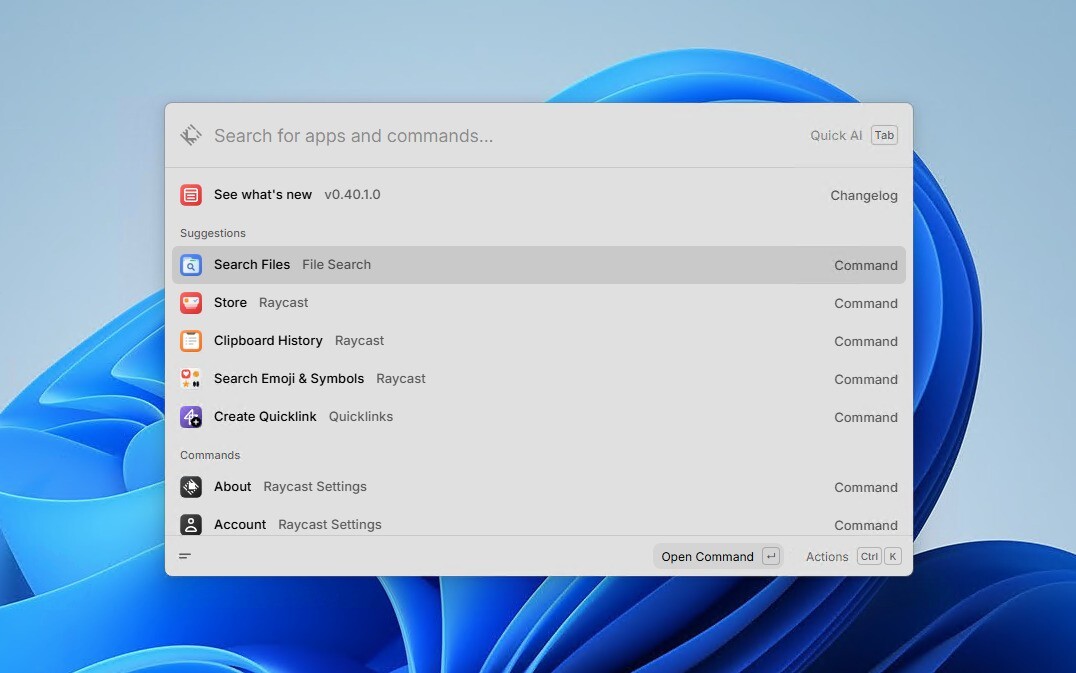
Task: Open the Actions panel
Action: (x=827, y=557)
